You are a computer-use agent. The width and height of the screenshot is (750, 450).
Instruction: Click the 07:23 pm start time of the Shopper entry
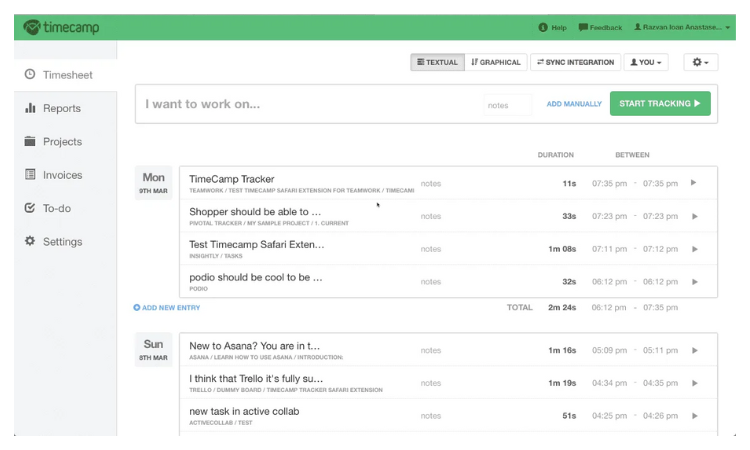[x=609, y=217]
